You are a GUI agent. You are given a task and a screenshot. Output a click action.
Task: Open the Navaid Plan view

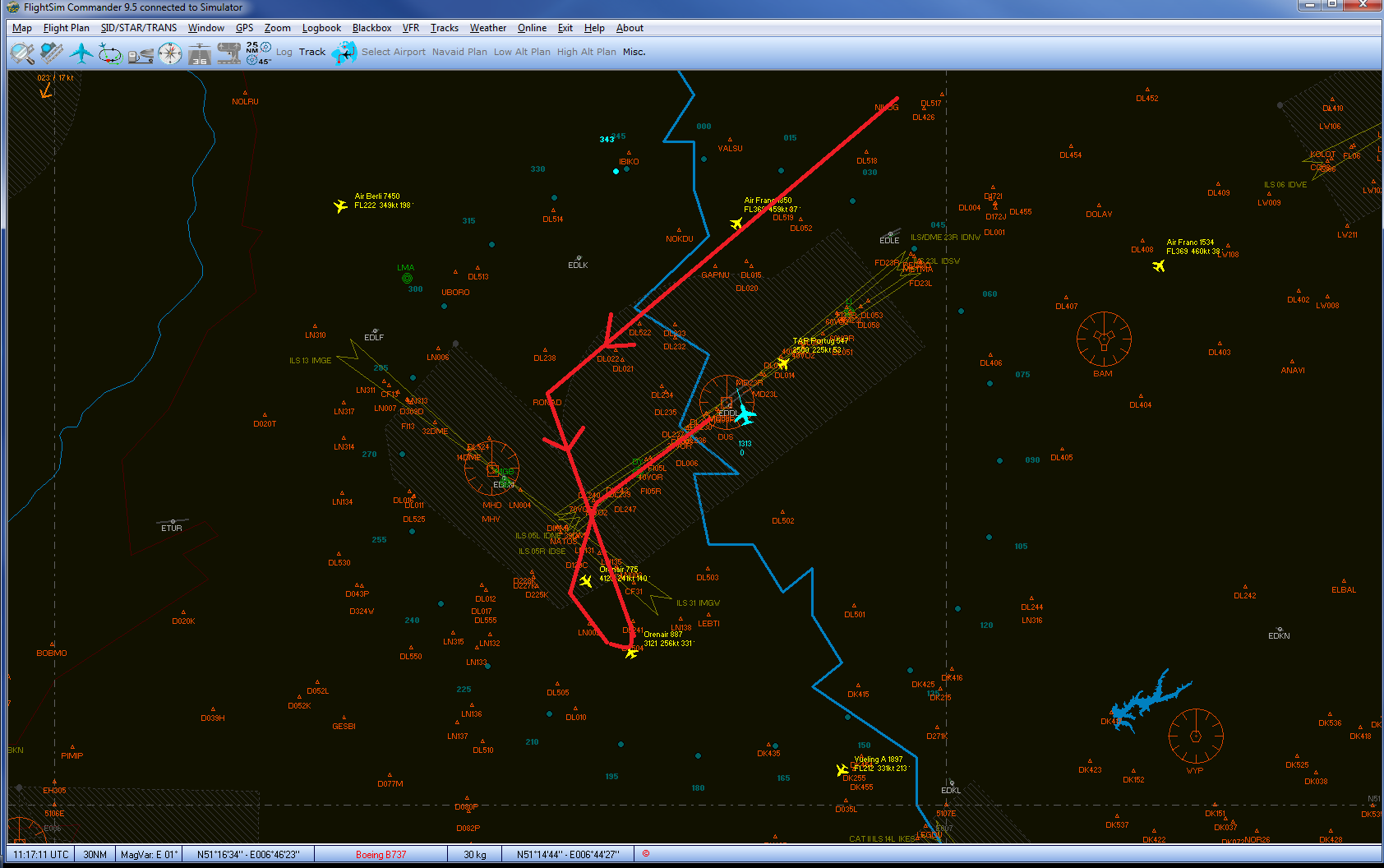pyautogui.click(x=459, y=52)
